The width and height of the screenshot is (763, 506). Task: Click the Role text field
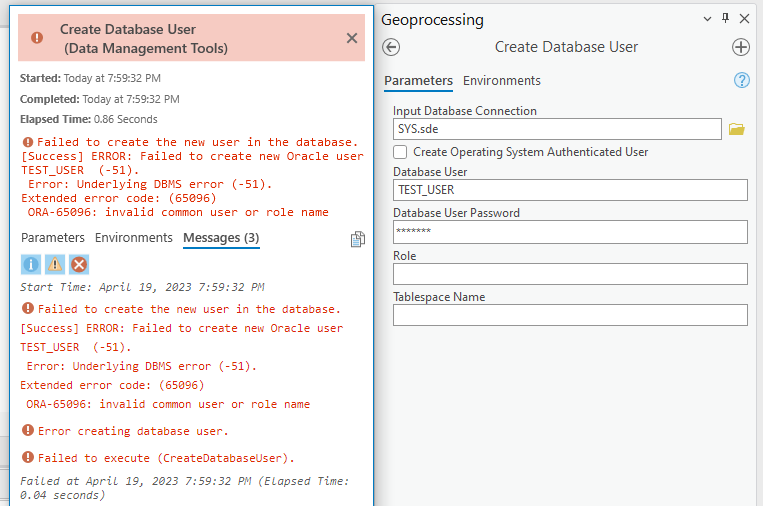coord(570,274)
